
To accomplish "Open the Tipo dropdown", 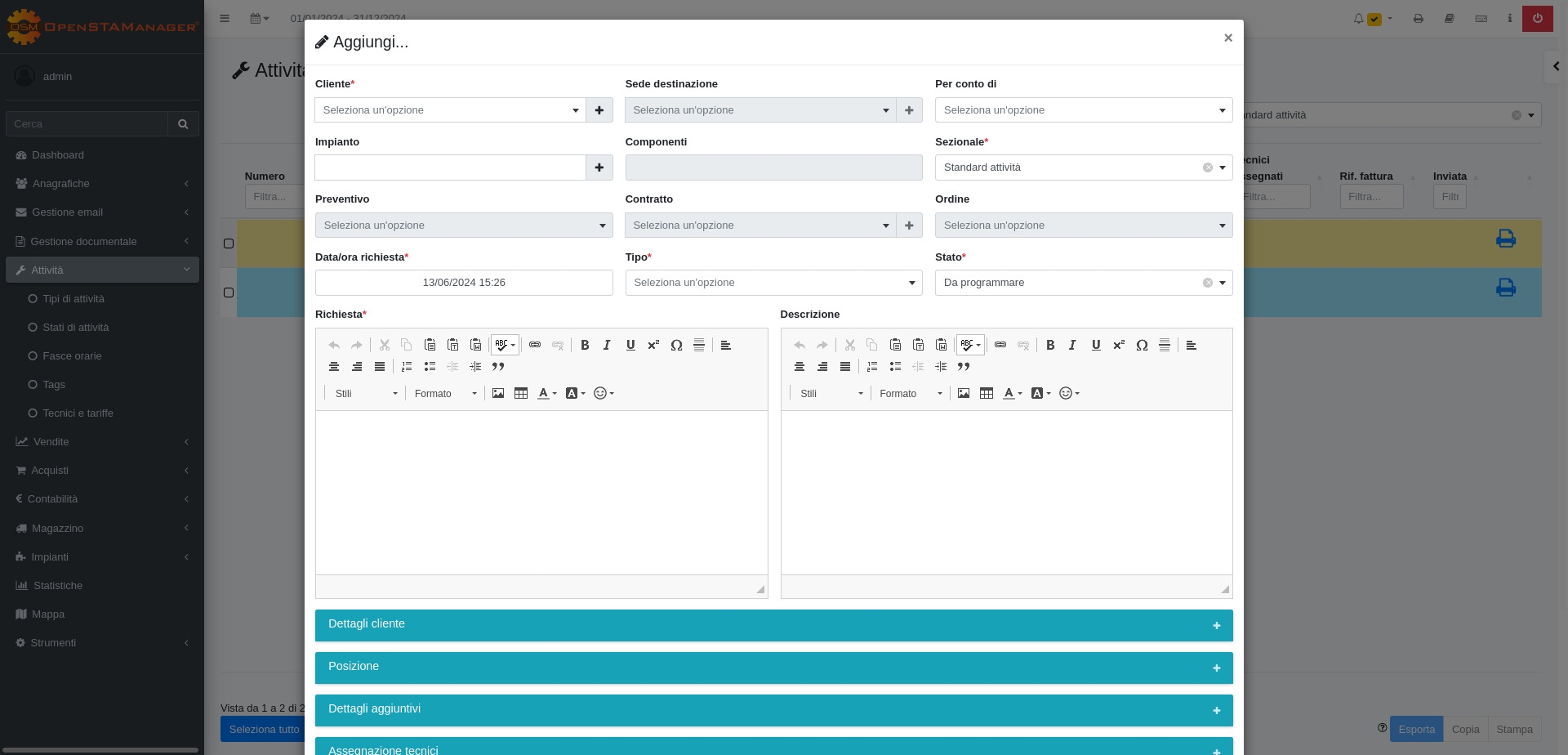I will 773,283.
